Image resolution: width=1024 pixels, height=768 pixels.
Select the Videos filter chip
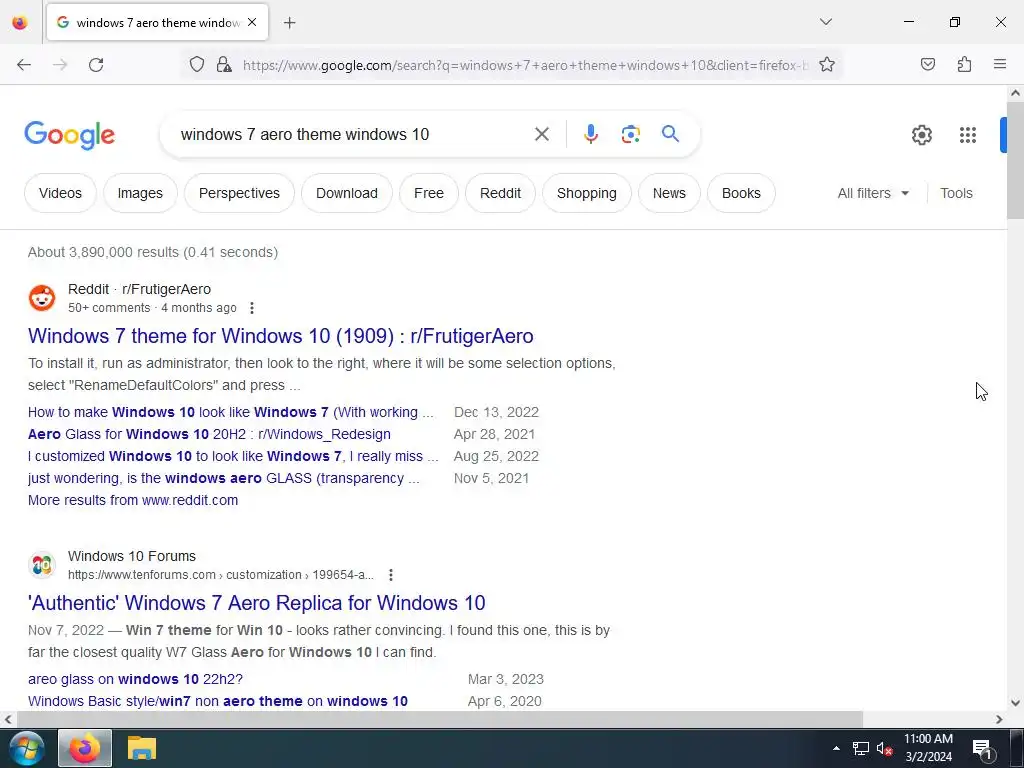click(60, 193)
